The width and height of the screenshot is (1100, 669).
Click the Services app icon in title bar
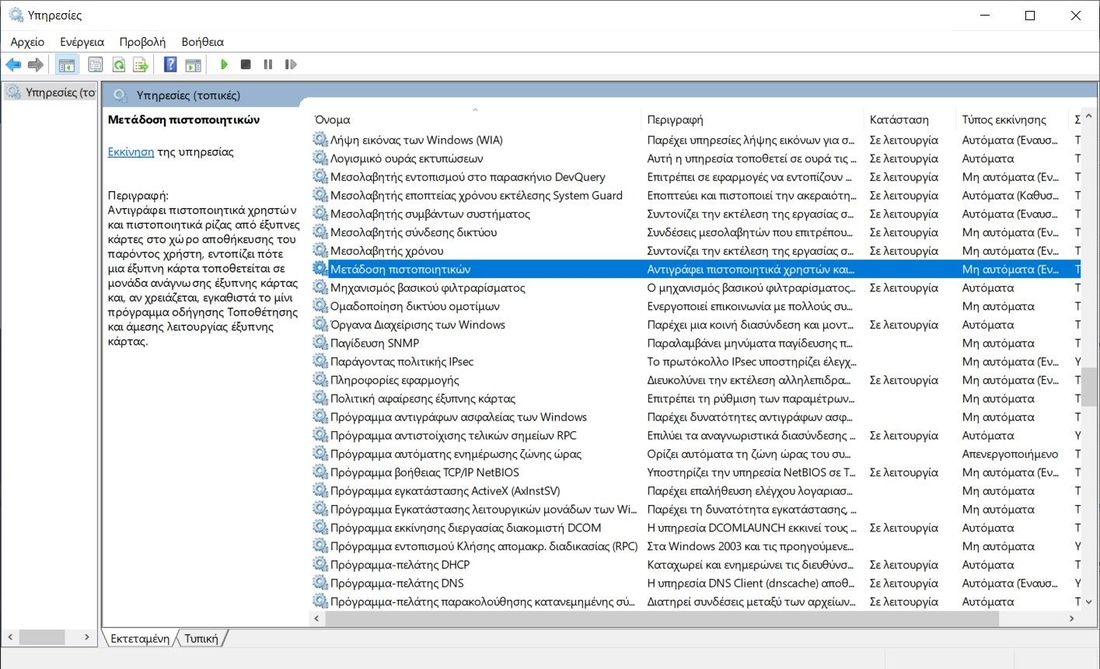click(x=15, y=15)
